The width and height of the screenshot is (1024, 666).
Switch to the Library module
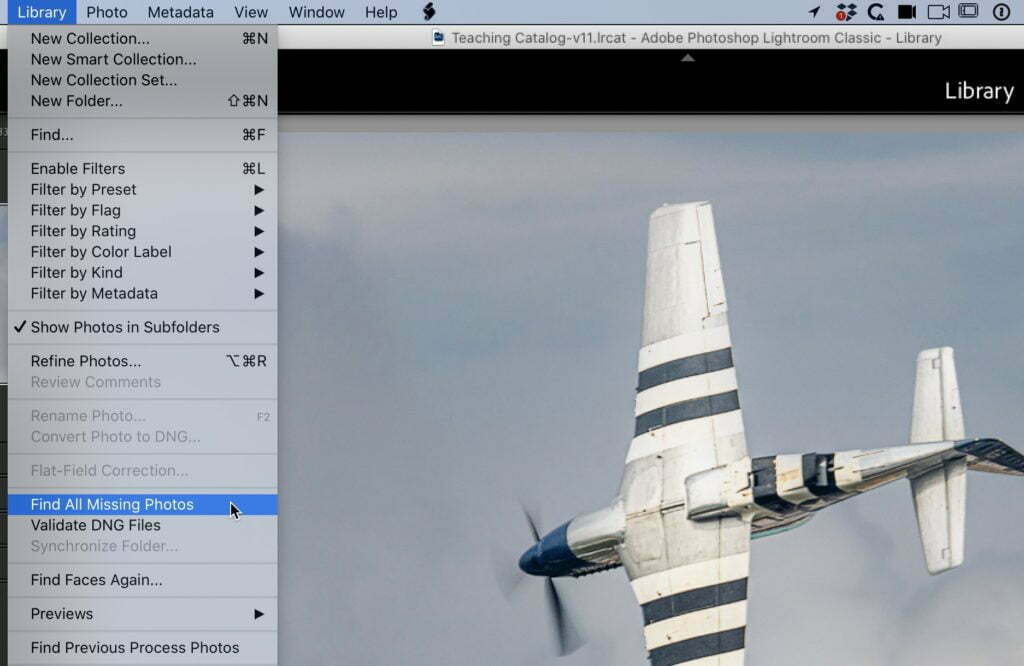click(979, 91)
